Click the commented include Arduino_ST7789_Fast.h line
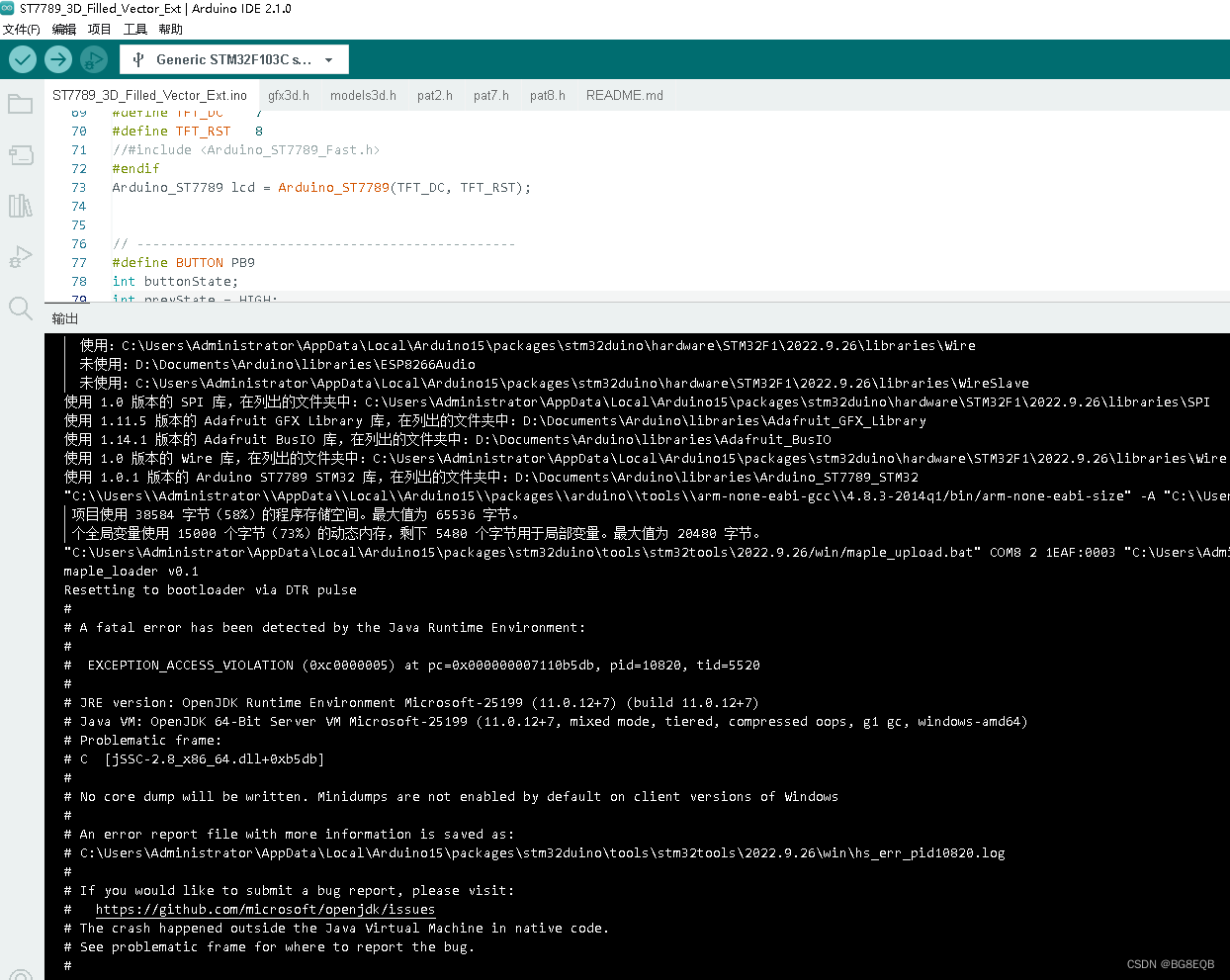Screen dimensions: 1230x980 [246, 150]
